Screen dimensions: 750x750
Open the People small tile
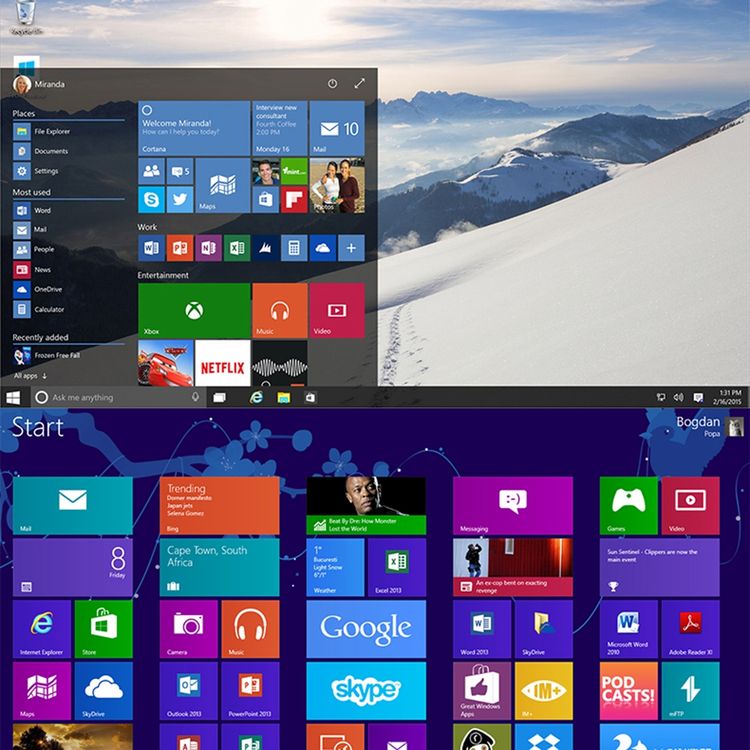coord(151,171)
